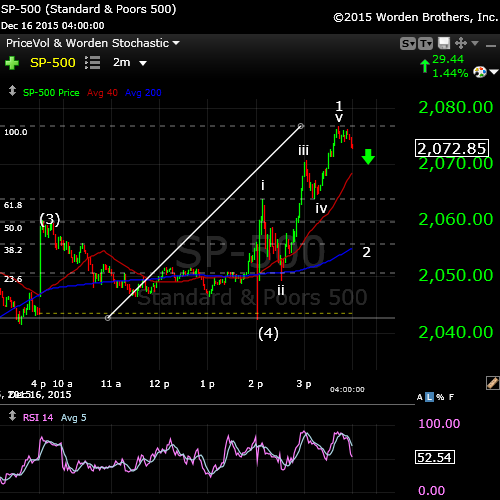Click the upper Fibonacci trendline handle near 100.0
The height and width of the screenshot is (500, 500).
coord(301,126)
